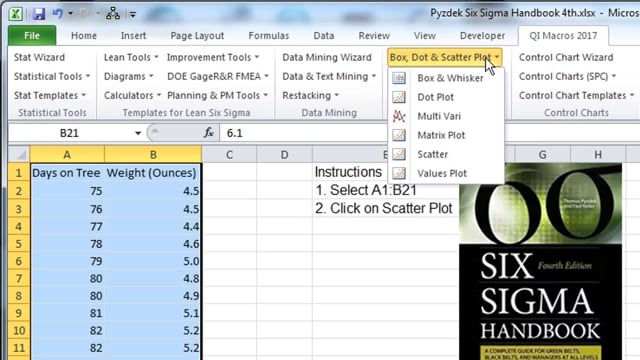The image size is (640, 360).
Task: Click cell with 2. Click on Scatter Plot
Action: pyautogui.click(x=384, y=208)
